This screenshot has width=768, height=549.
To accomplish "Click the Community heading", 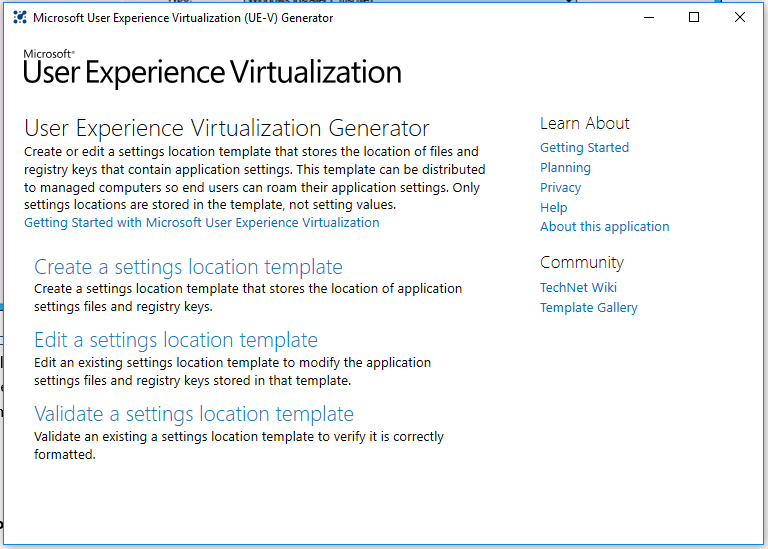I will [582, 263].
